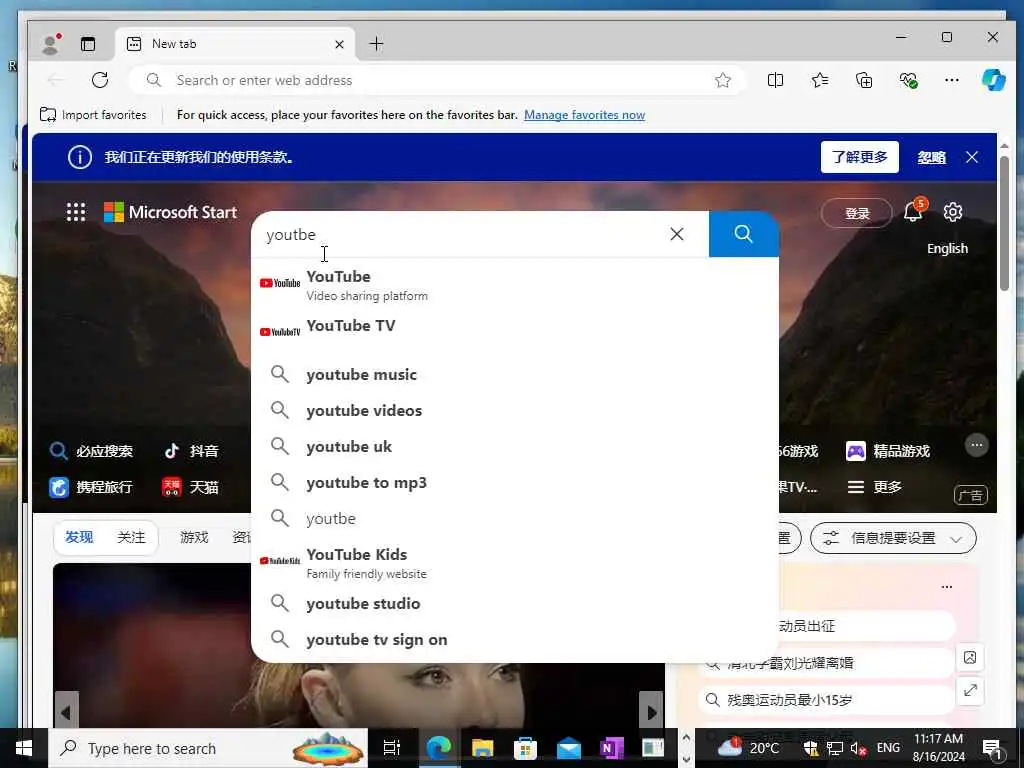Select youtube uk suggestion
This screenshot has height=768, width=1024.
point(515,446)
